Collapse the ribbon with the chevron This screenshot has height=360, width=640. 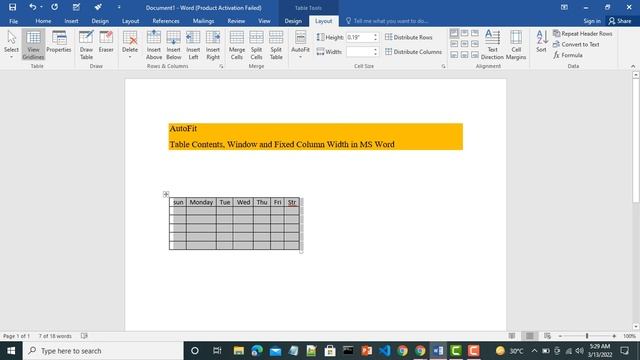[x=633, y=66]
